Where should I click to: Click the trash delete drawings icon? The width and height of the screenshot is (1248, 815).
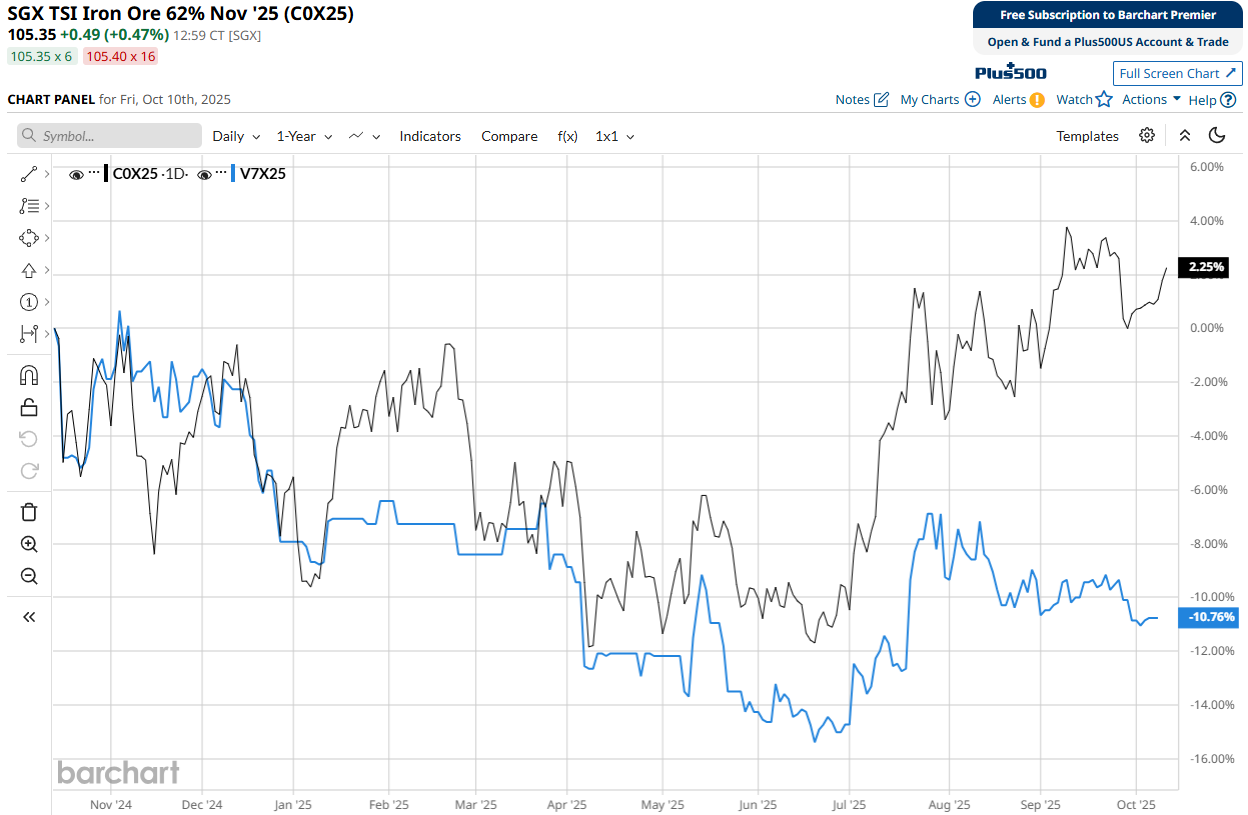click(28, 512)
